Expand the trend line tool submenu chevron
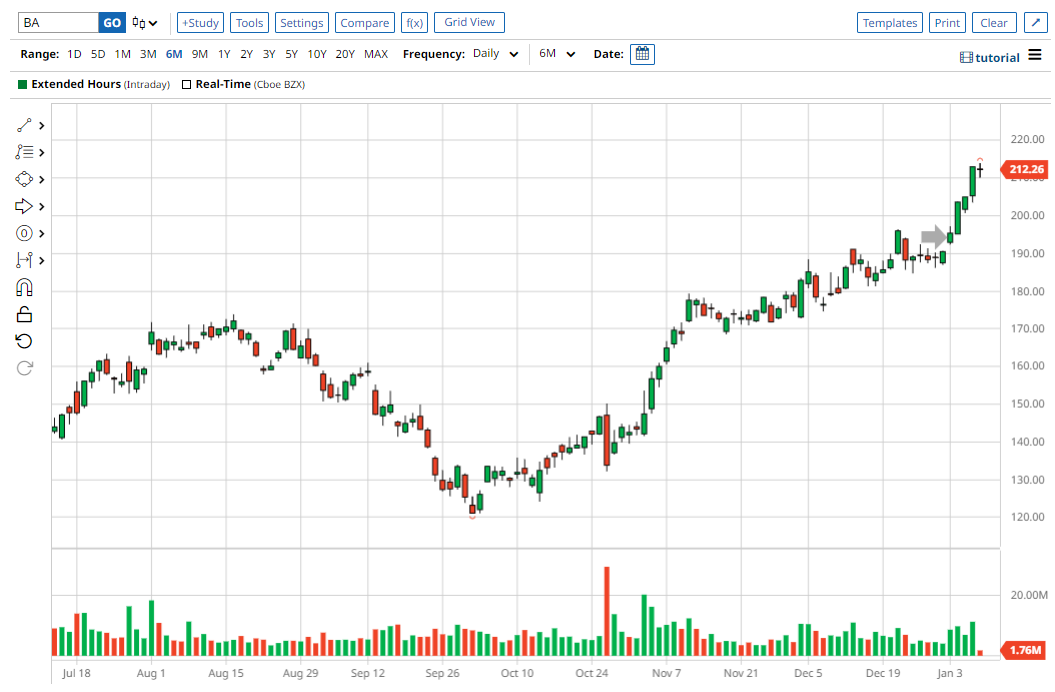 point(42,126)
